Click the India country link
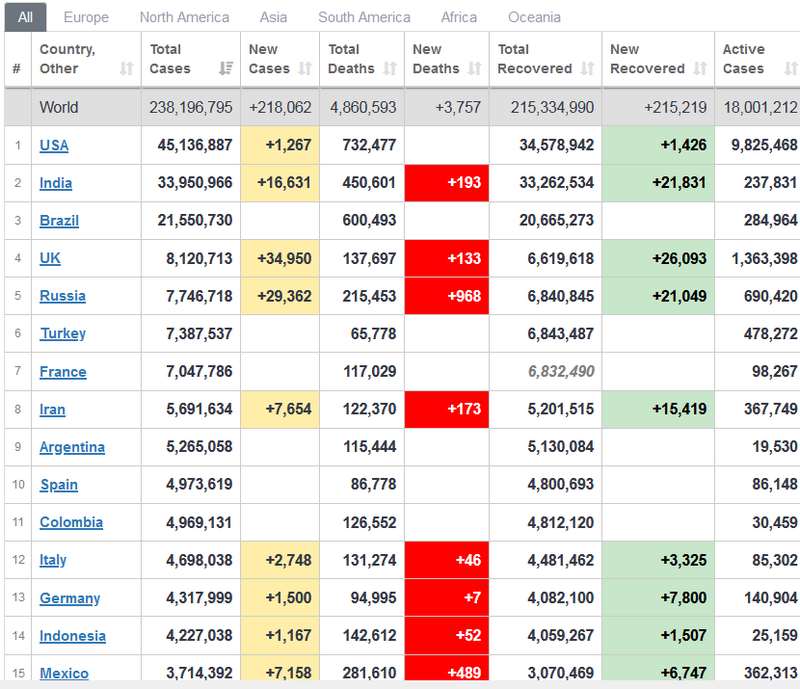This screenshot has width=800, height=689. coord(56,183)
